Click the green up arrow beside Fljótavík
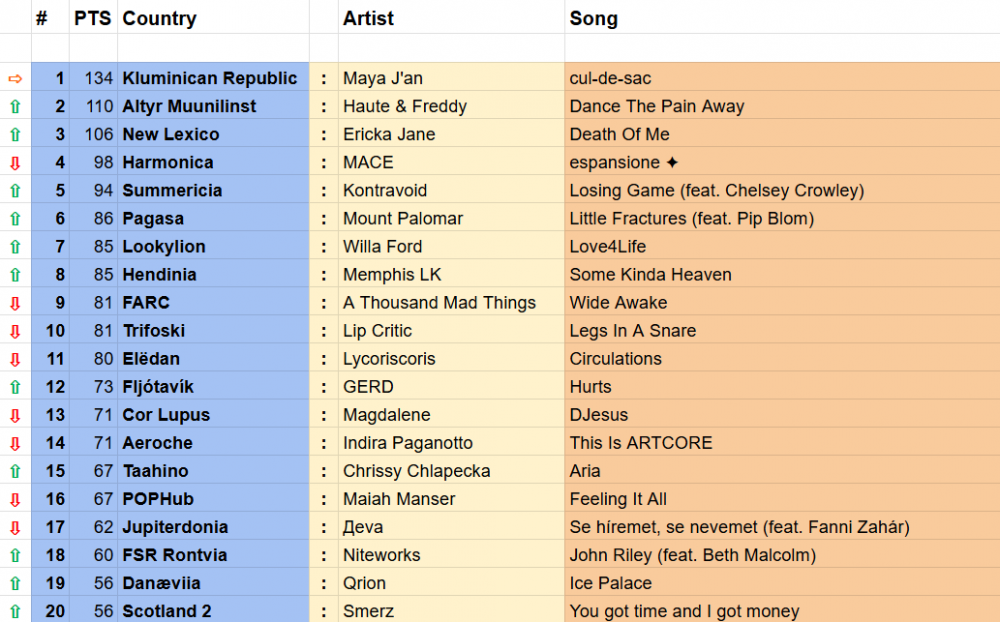 pyautogui.click(x=15, y=386)
